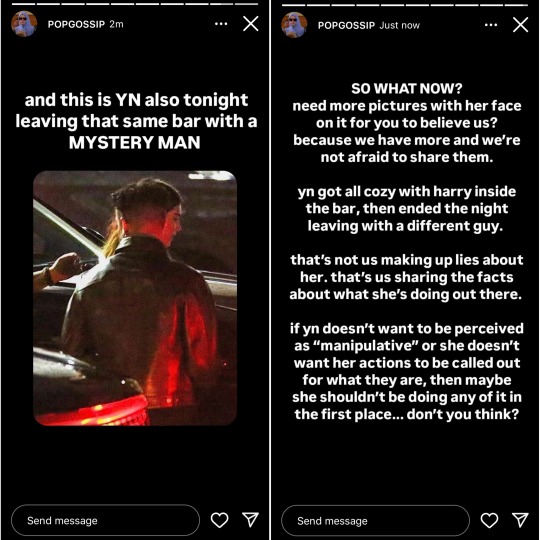This screenshot has width=540, height=540.
Task: Tap POPGOSSIP avatar on the right story
Action: tap(294, 25)
